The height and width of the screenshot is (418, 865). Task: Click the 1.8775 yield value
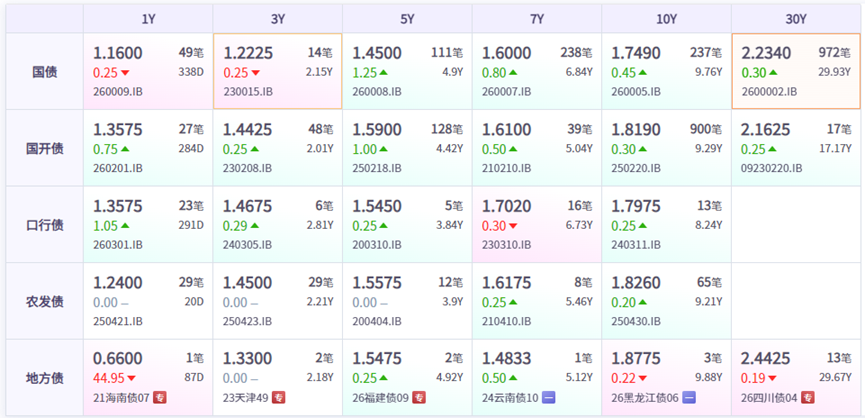[636, 359]
